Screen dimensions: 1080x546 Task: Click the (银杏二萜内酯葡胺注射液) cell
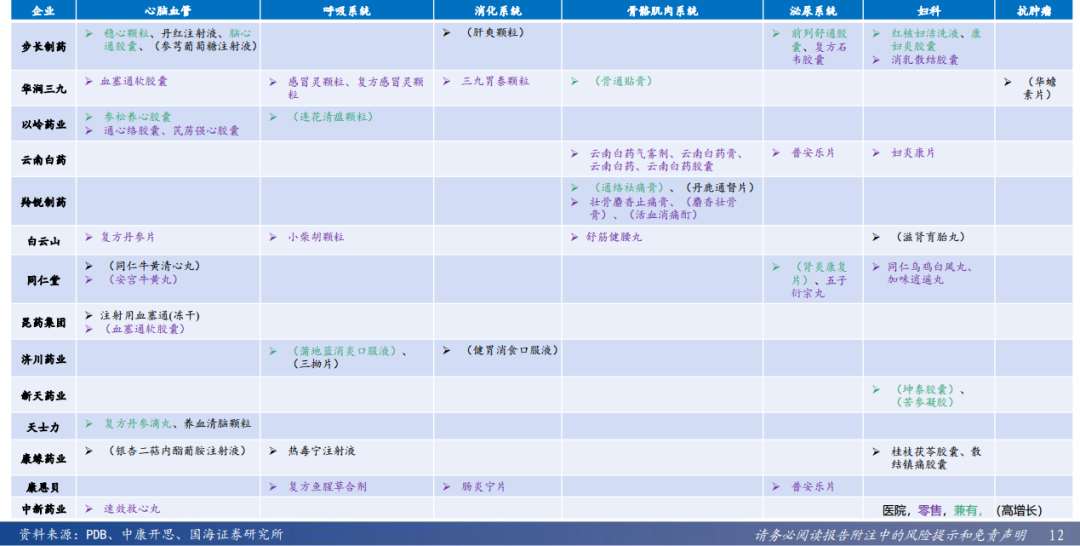pos(176,451)
